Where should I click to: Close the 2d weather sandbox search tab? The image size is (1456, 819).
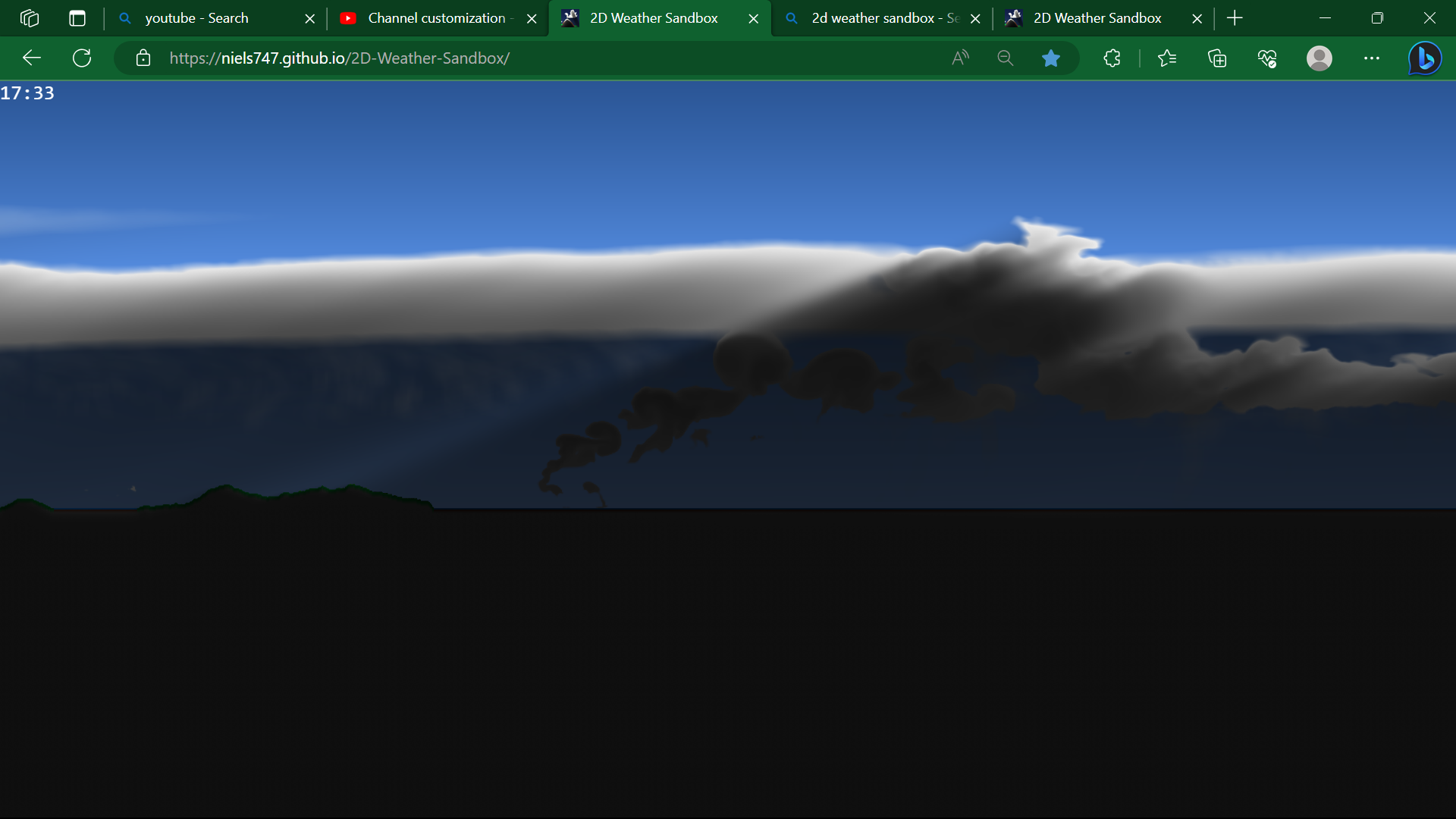pyautogui.click(x=975, y=17)
